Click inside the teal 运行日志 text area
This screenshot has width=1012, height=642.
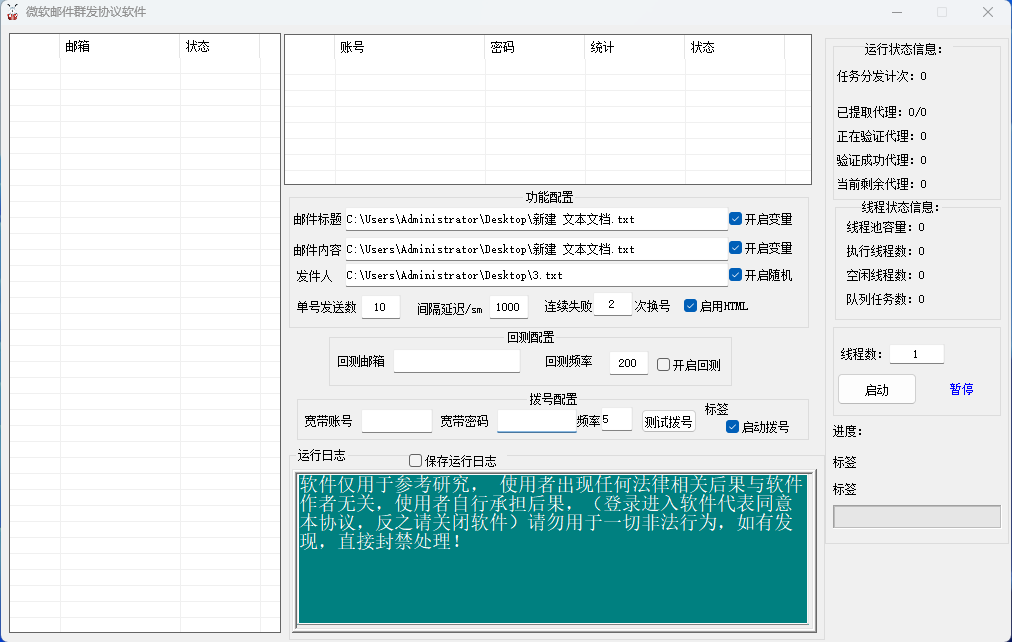552,580
